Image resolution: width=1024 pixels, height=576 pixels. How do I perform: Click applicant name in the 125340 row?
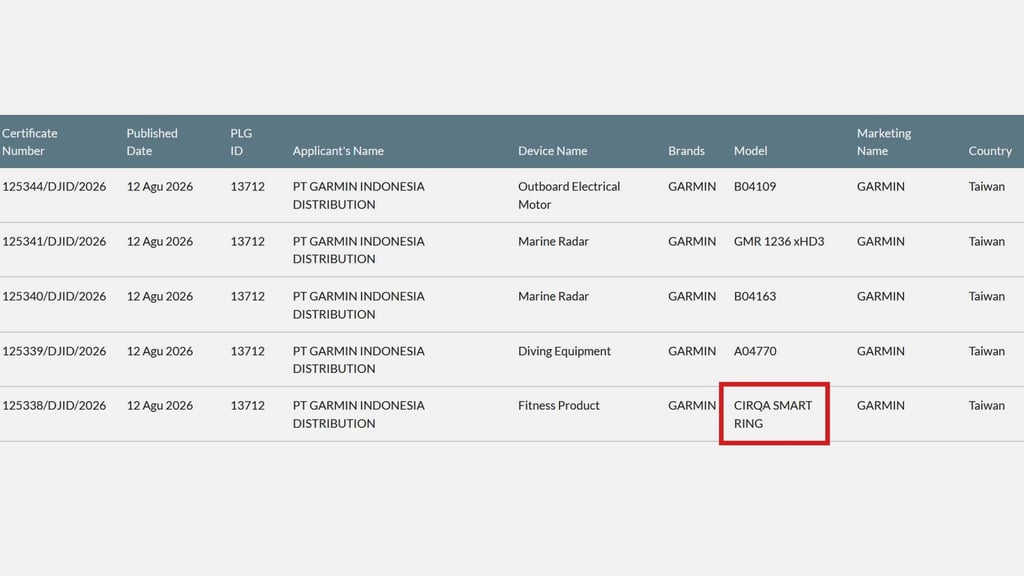tap(359, 305)
